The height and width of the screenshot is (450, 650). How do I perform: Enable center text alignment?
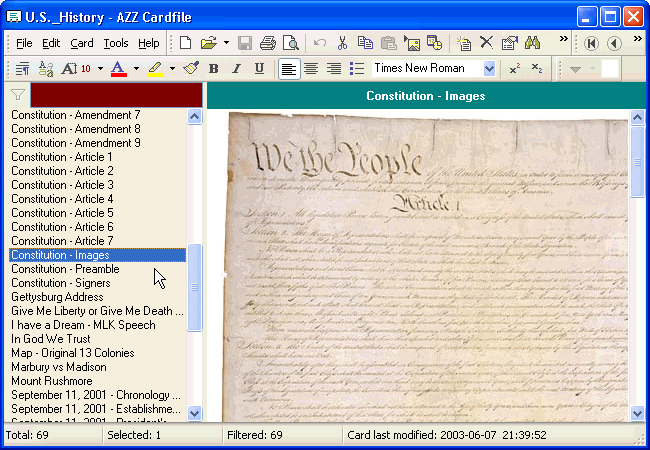311,68
